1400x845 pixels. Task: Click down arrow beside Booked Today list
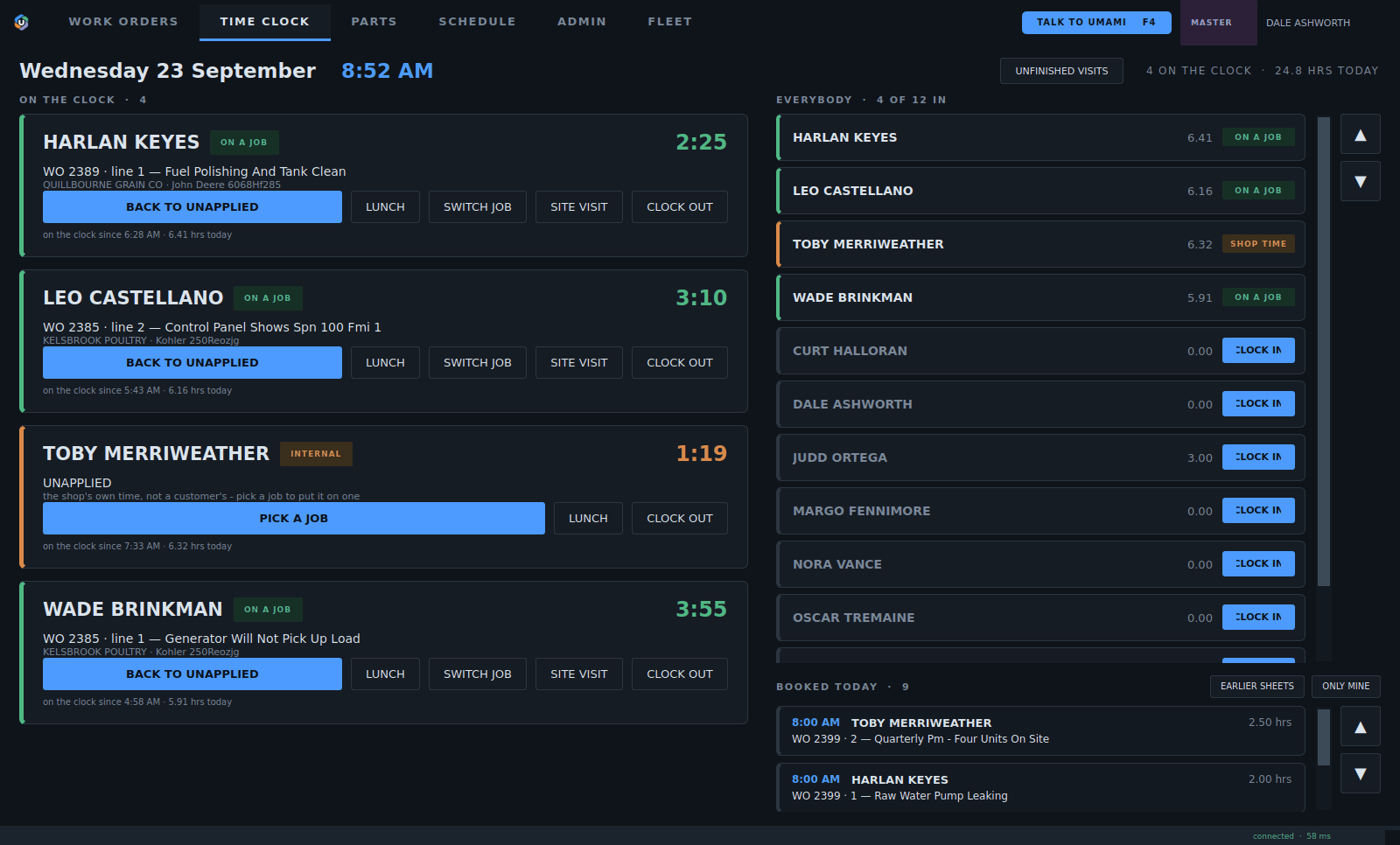(x=1360, y=774)
